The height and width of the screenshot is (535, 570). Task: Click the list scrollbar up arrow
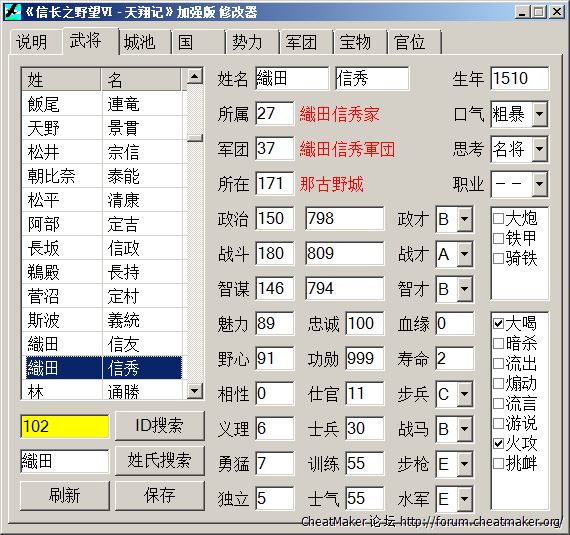[194, 76]
